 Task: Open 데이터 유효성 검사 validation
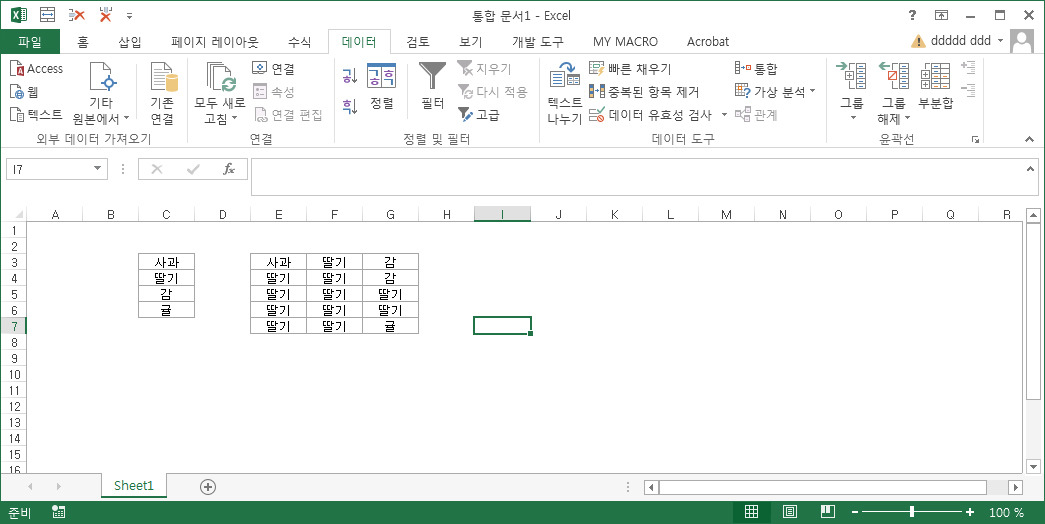(x=651, y=115)
